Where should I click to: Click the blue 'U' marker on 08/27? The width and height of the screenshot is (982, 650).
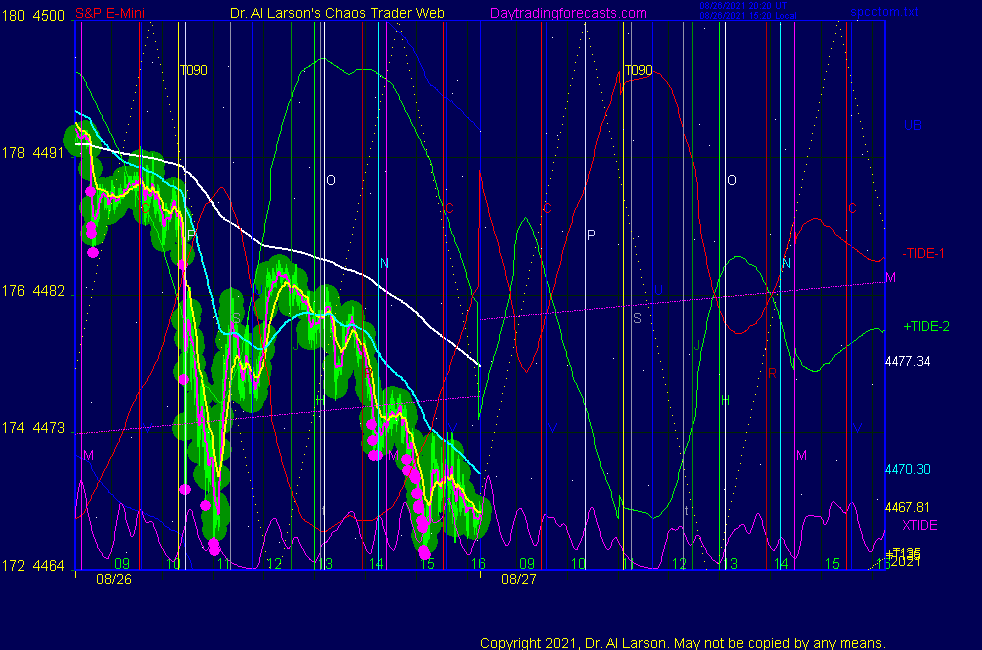pos(658,291)
